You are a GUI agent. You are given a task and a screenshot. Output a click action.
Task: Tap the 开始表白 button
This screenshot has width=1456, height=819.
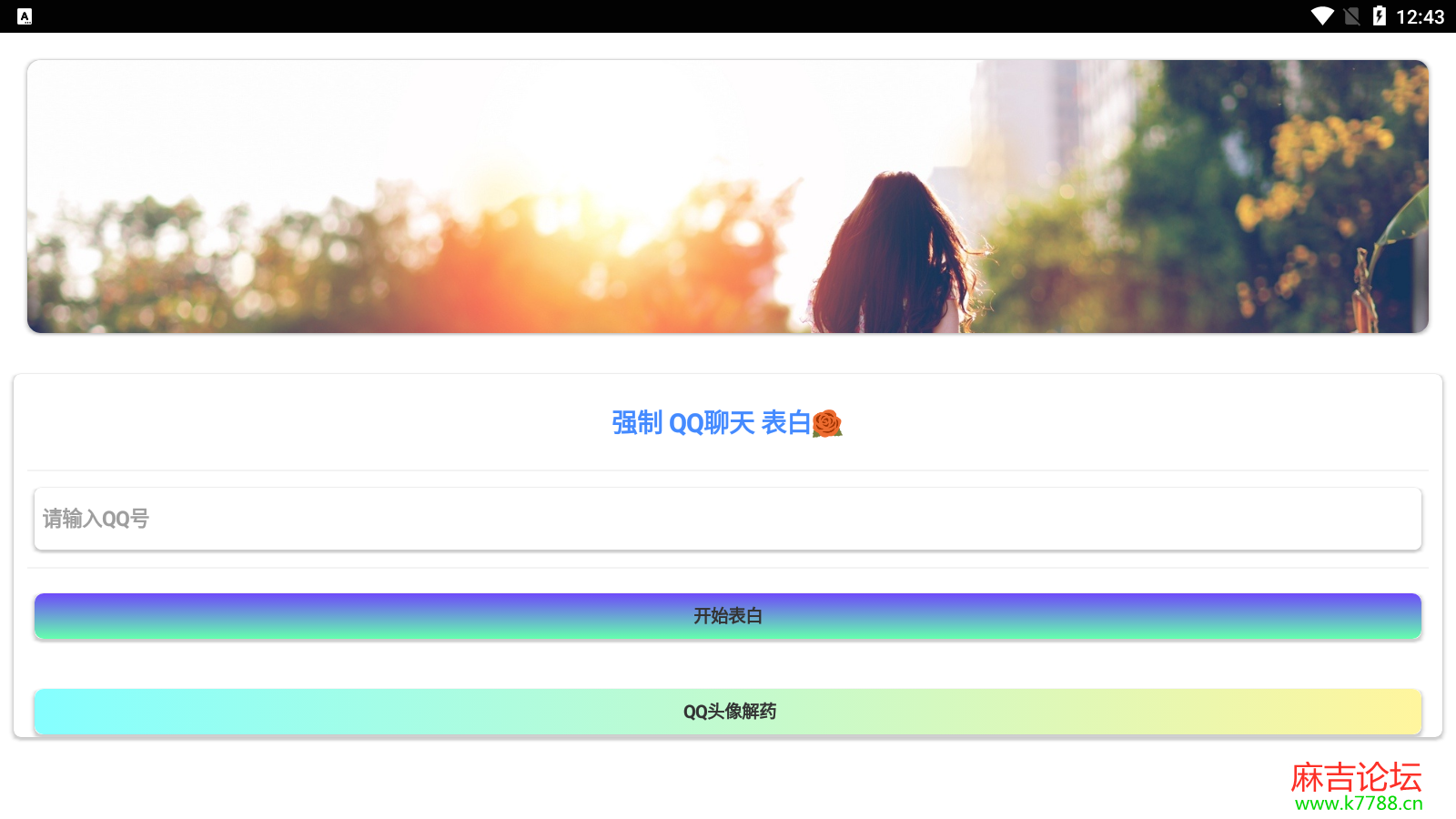click(728, 616)
